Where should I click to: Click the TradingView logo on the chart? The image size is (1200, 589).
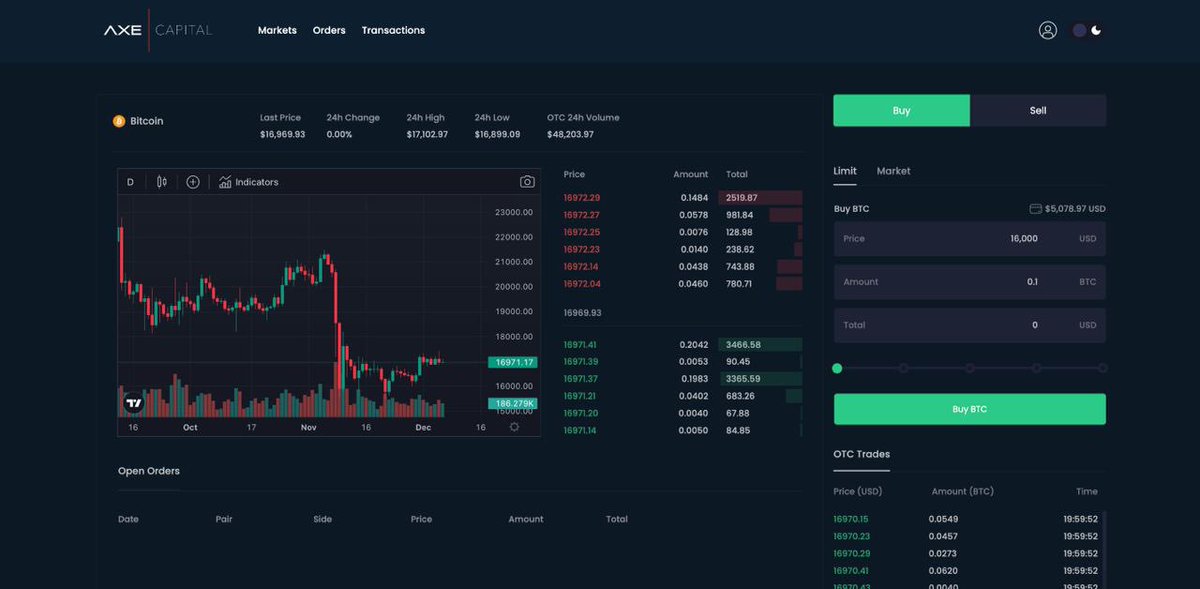(x=132, y=403)
